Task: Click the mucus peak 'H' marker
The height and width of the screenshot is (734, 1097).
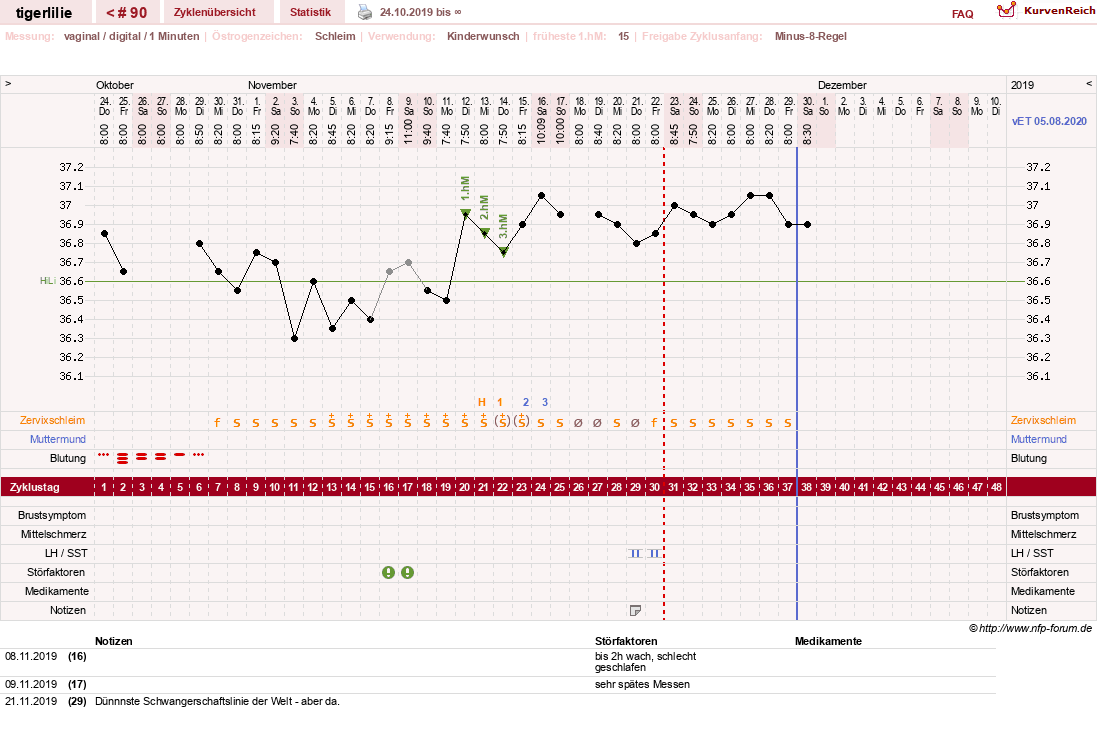Action: pyautogui.click(x=481, y=402)
